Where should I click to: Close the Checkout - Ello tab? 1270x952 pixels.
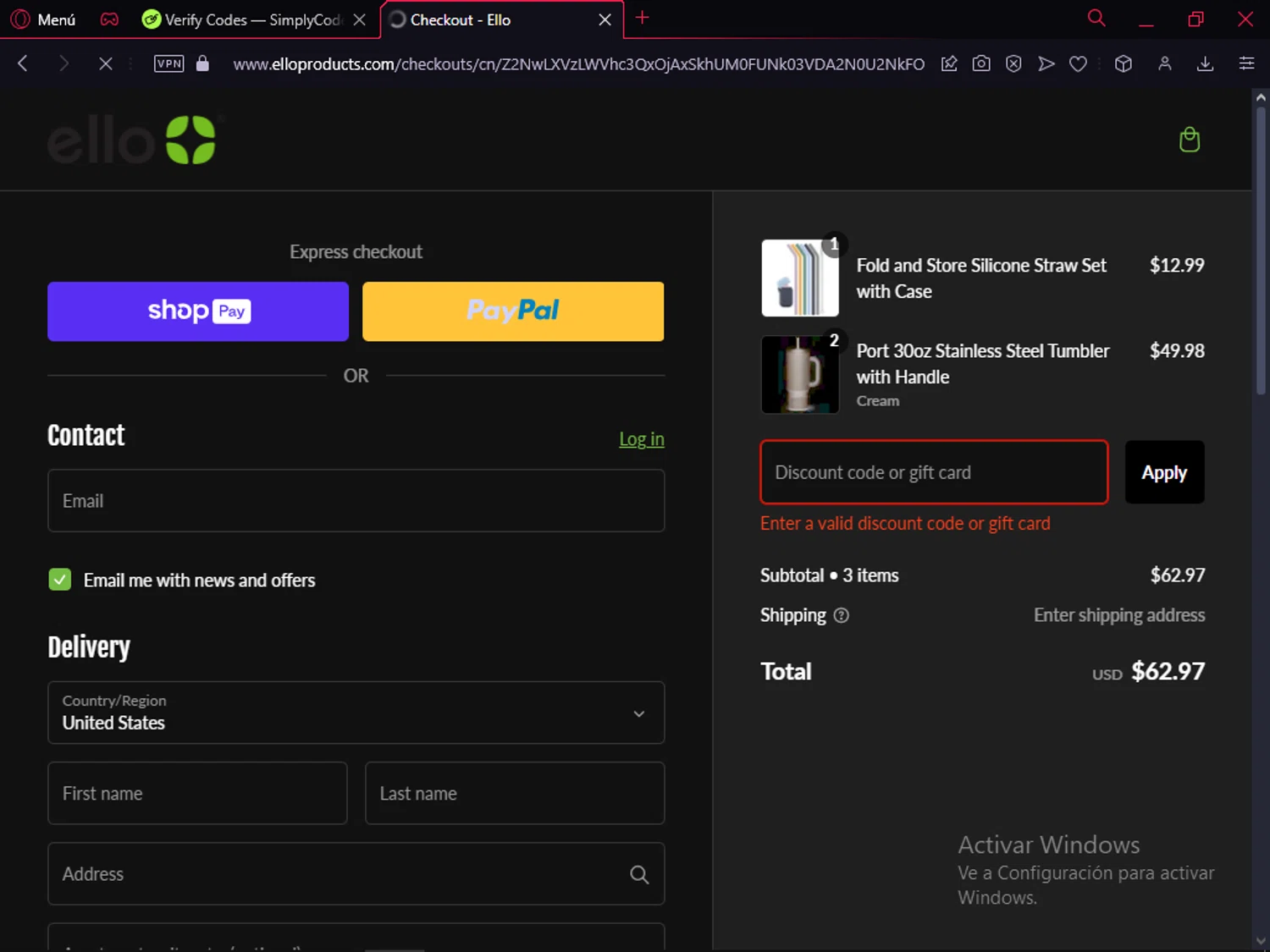click(605, 19)
